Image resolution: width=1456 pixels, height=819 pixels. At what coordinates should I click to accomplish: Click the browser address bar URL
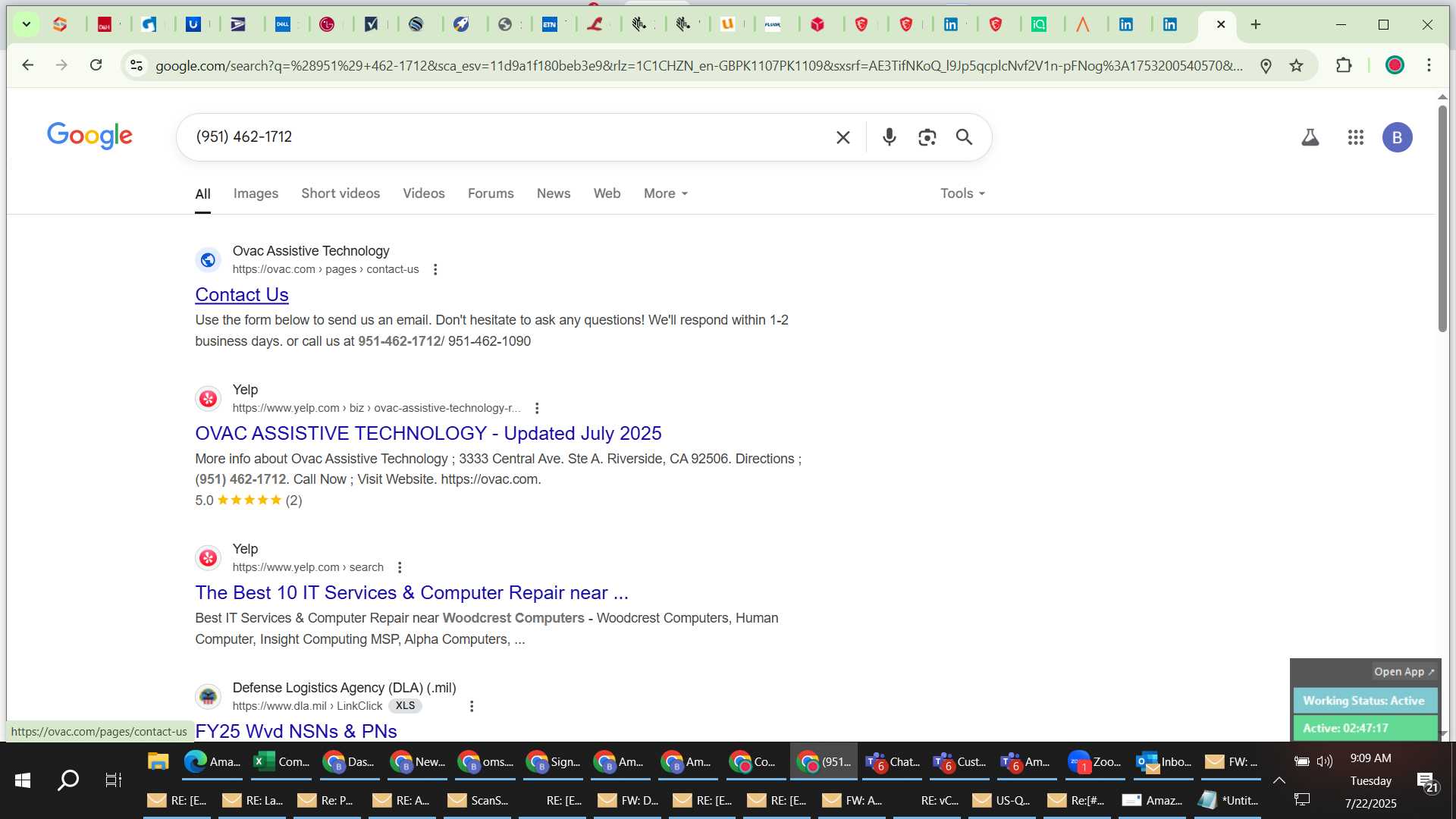(x=698, y=66)
